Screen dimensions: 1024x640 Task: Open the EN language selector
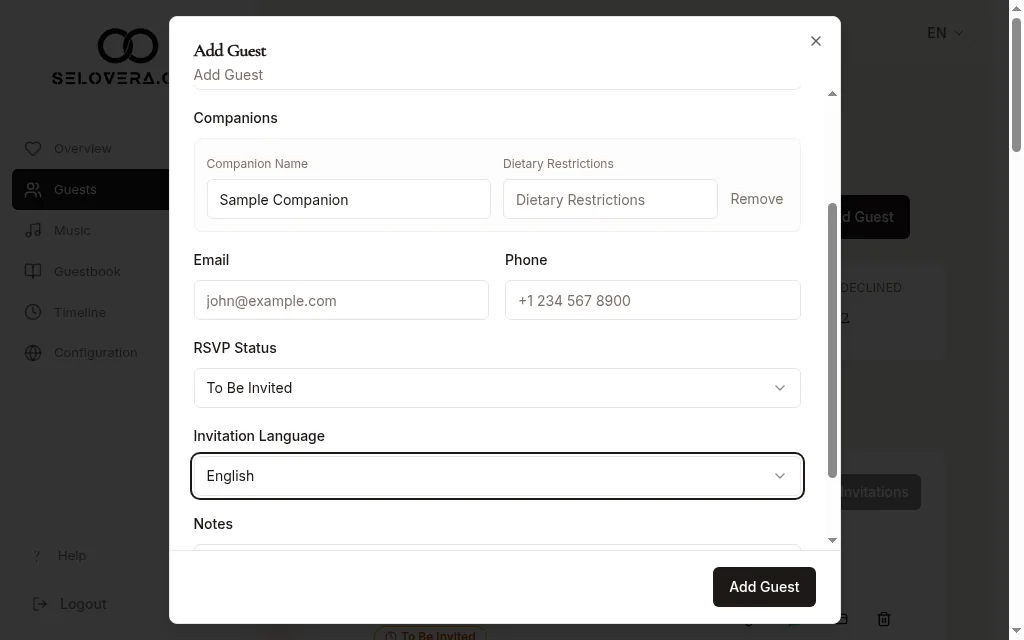[x=945, y=33]
